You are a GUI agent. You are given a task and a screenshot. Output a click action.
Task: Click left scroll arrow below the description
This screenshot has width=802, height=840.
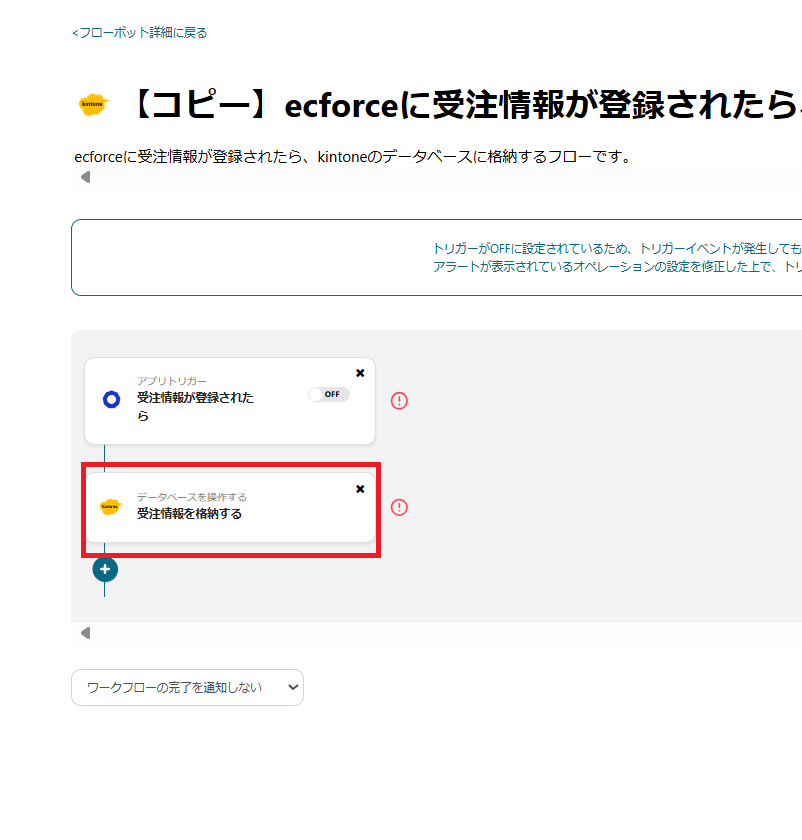tap(85, 177)
